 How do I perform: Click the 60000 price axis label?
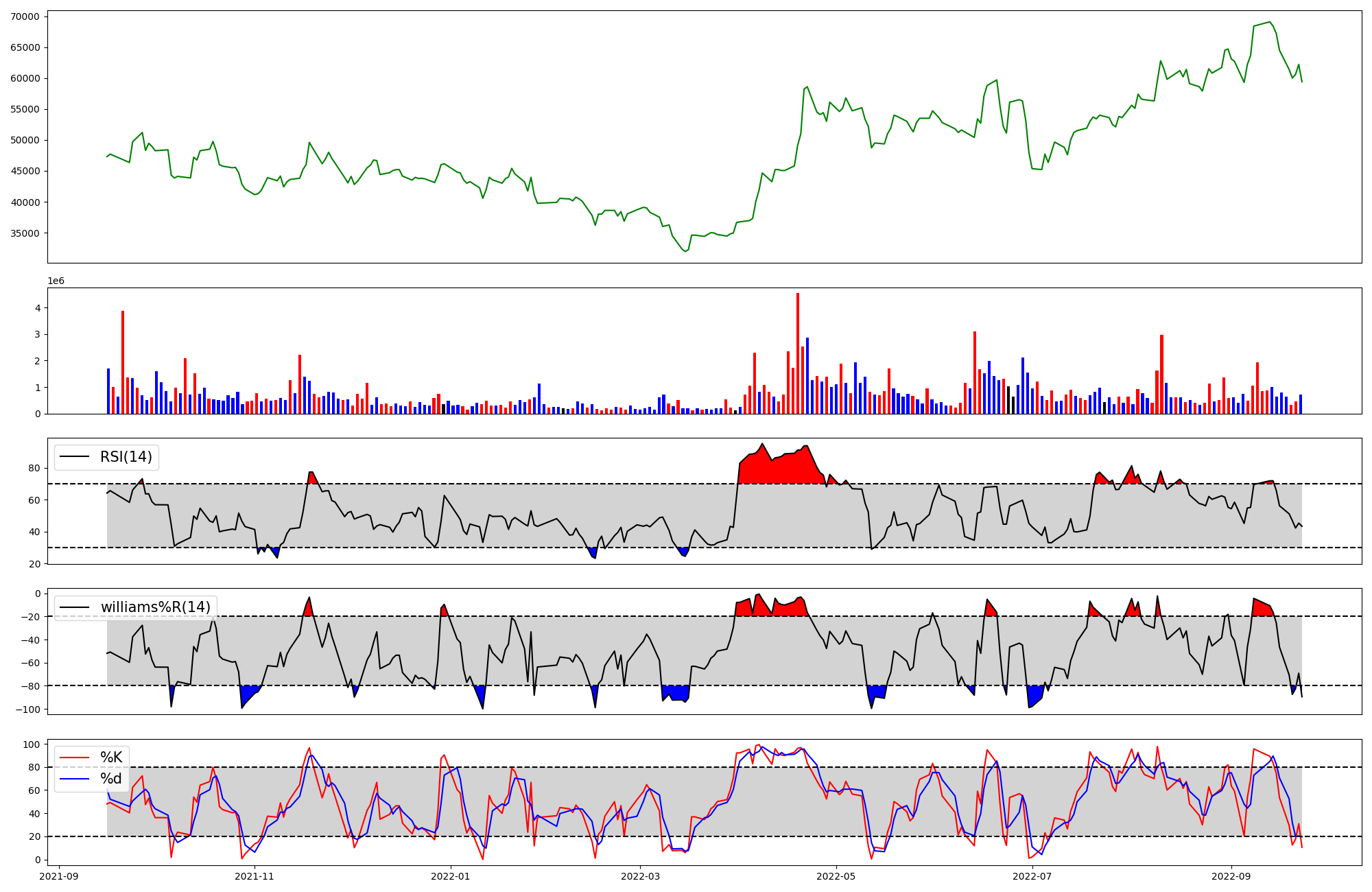pos(25,78)
